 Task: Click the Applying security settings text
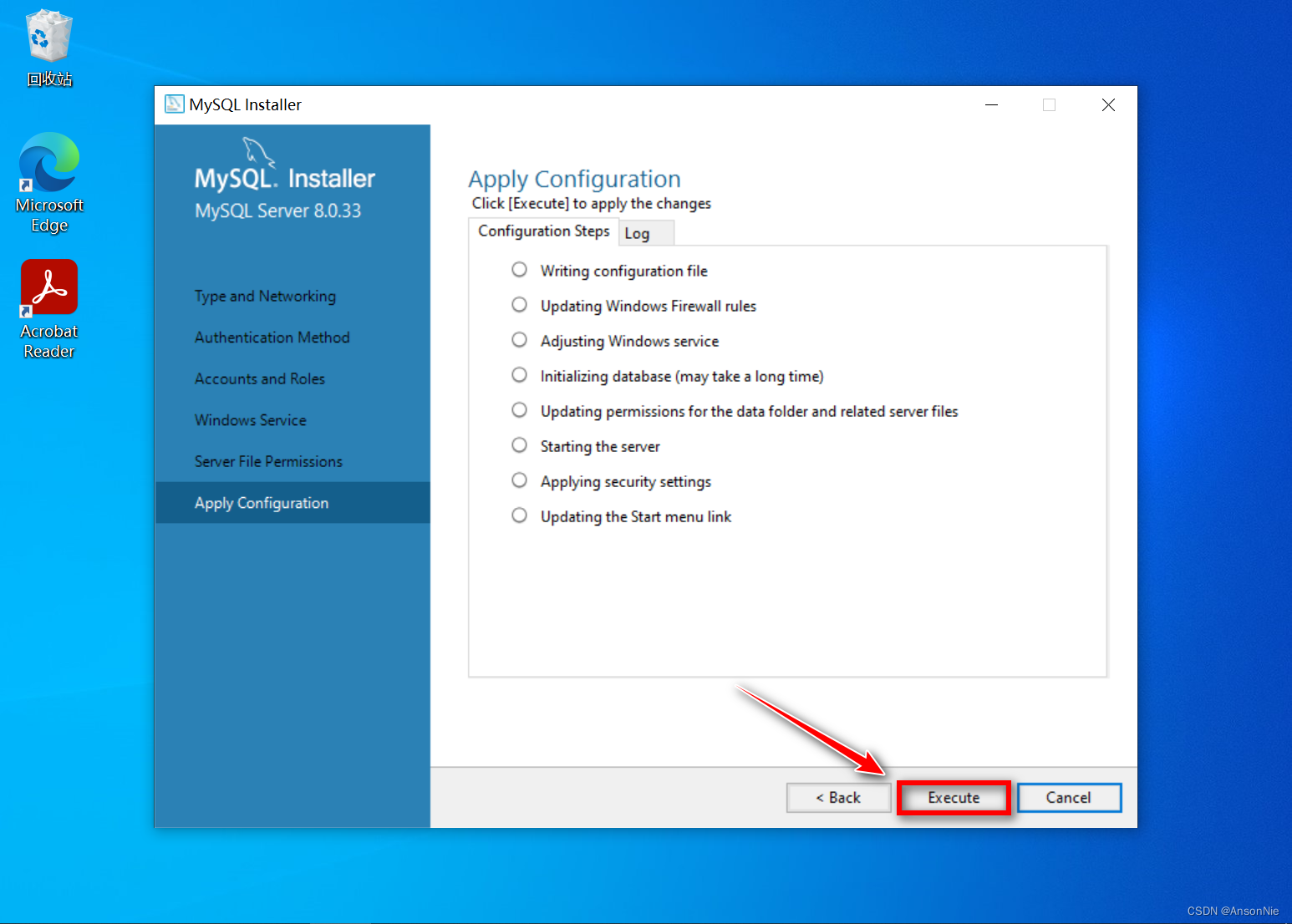[x=626, y=482]
